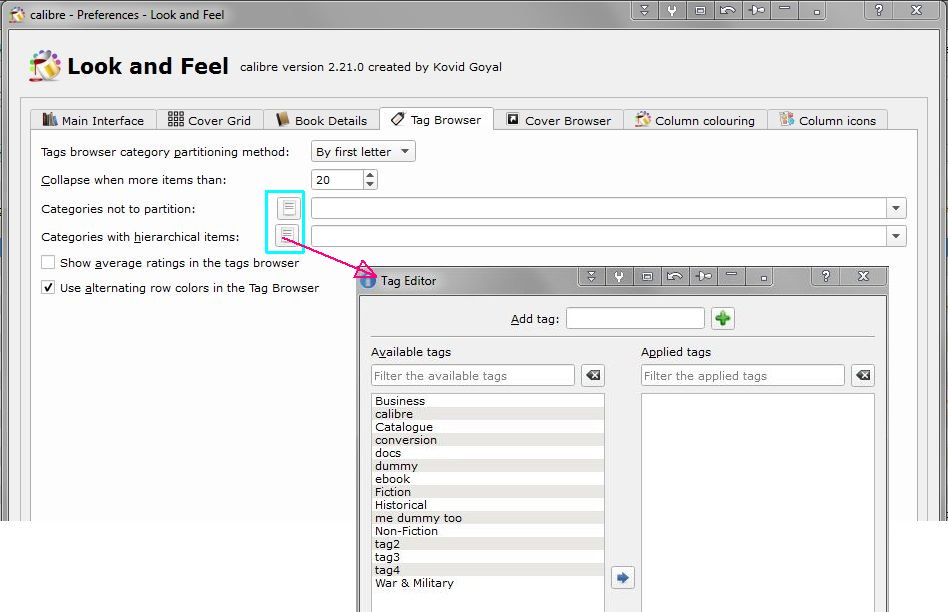Select the Fiction tag
Viewport: 948px width, 612px height.
click(488, 492)
